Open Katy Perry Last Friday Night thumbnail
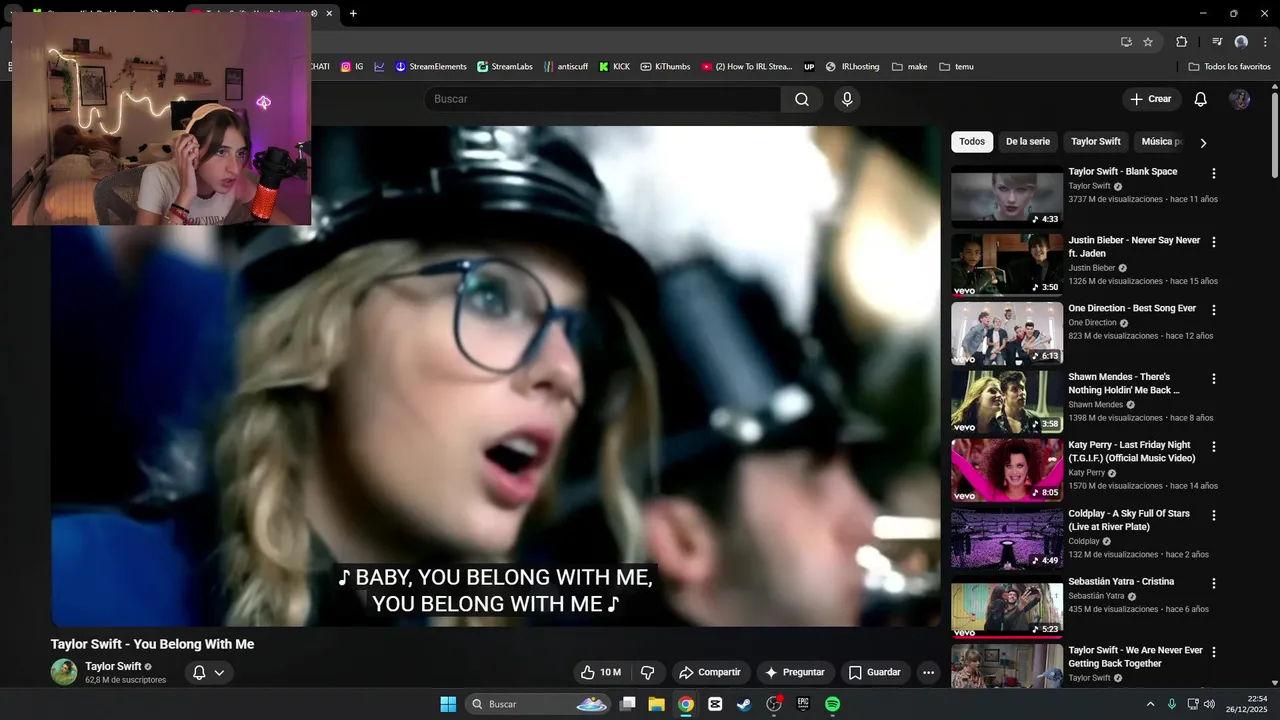1280x720 pixels. click(x=1007, y=470)
